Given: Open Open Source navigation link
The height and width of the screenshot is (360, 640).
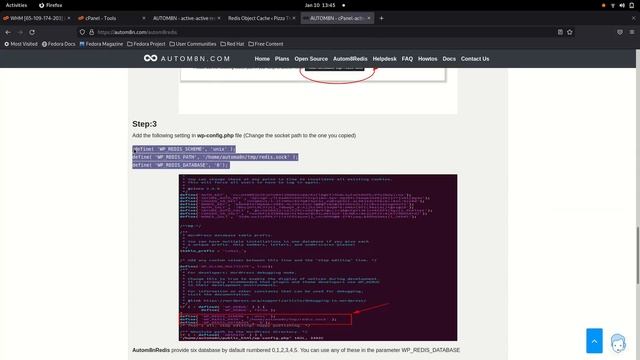Looking at the screenshot, I should pyautogui.click(x=311, y=59).
